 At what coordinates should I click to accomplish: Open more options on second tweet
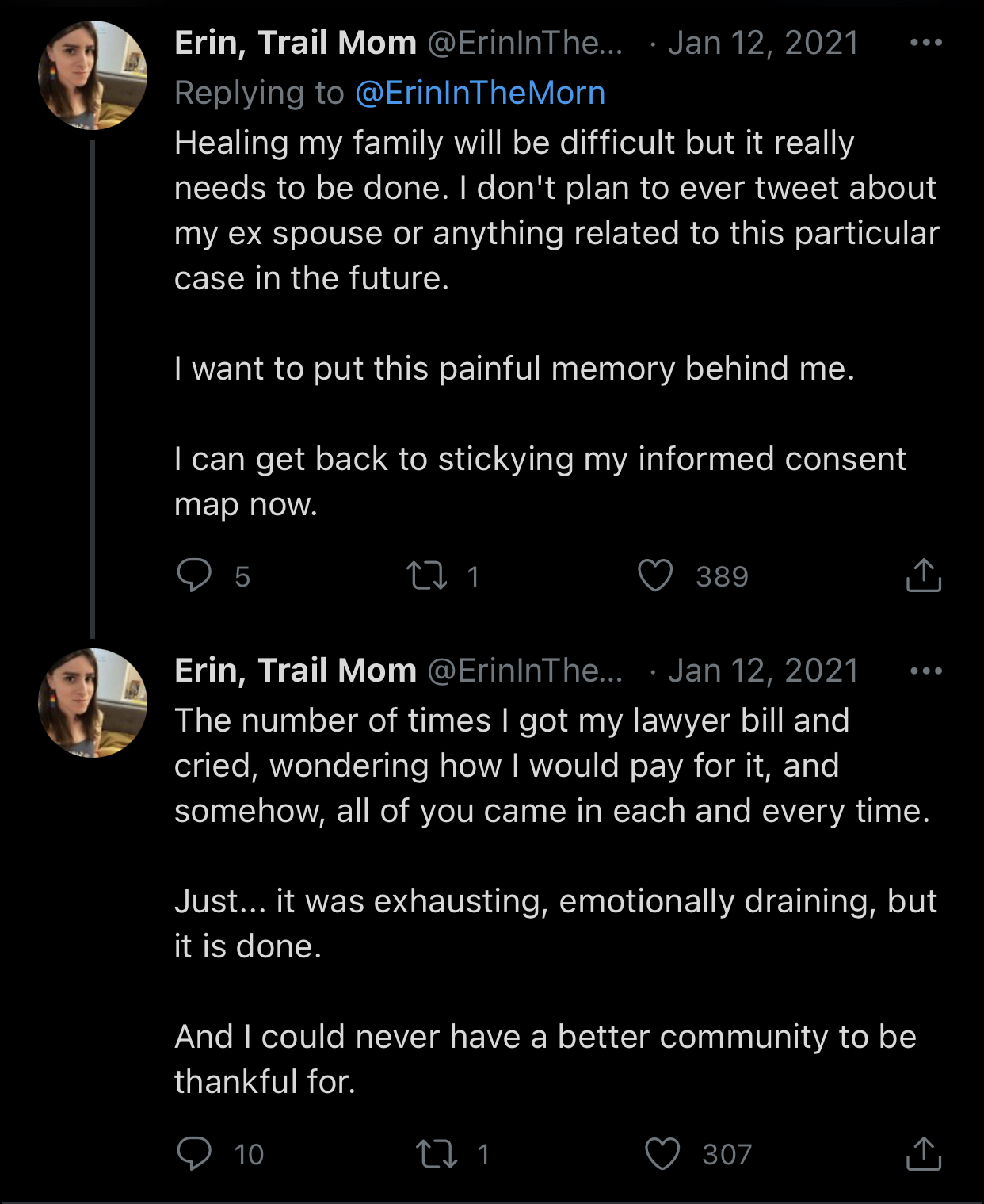click(926, 671)
